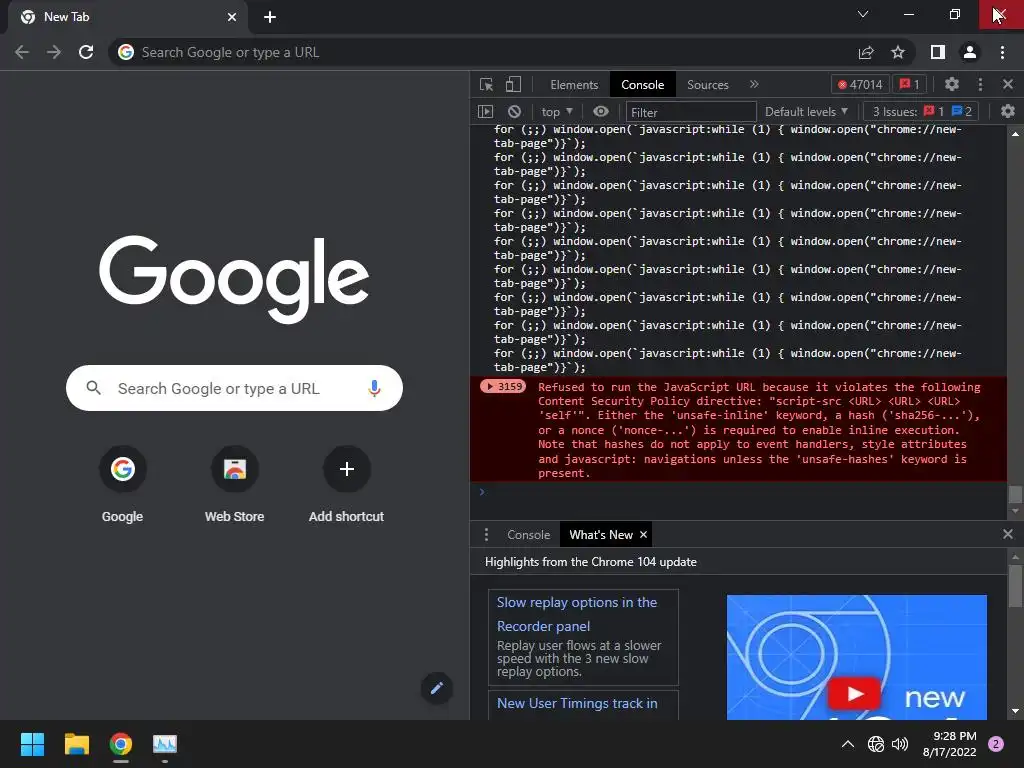Toggle the Chrome side panel icon
Image resolution: width=1024 pixels, height=768 pixels.
pos(938,52)
